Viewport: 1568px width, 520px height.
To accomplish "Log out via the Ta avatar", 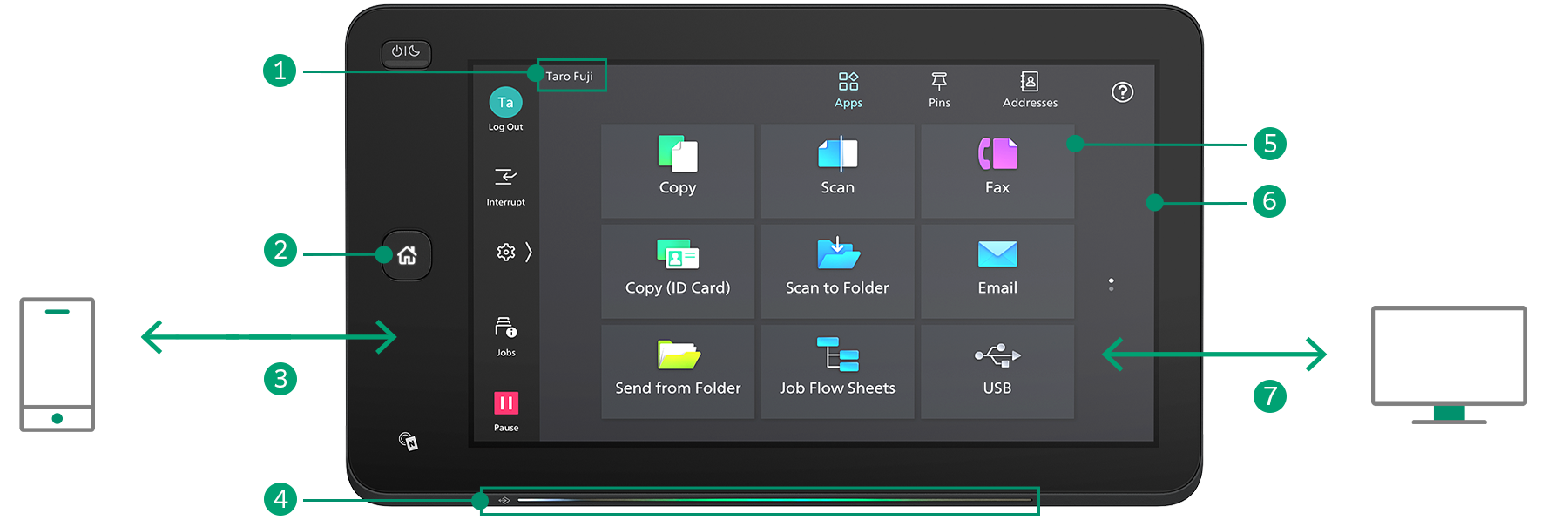I will 505,109.
